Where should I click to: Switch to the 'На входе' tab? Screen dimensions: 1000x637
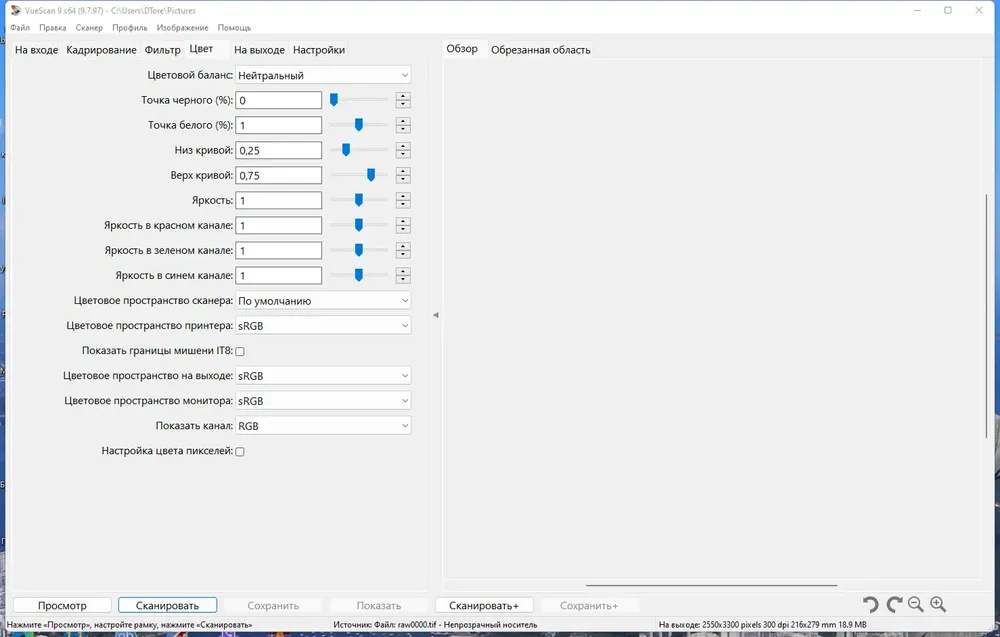click(36, 50)
